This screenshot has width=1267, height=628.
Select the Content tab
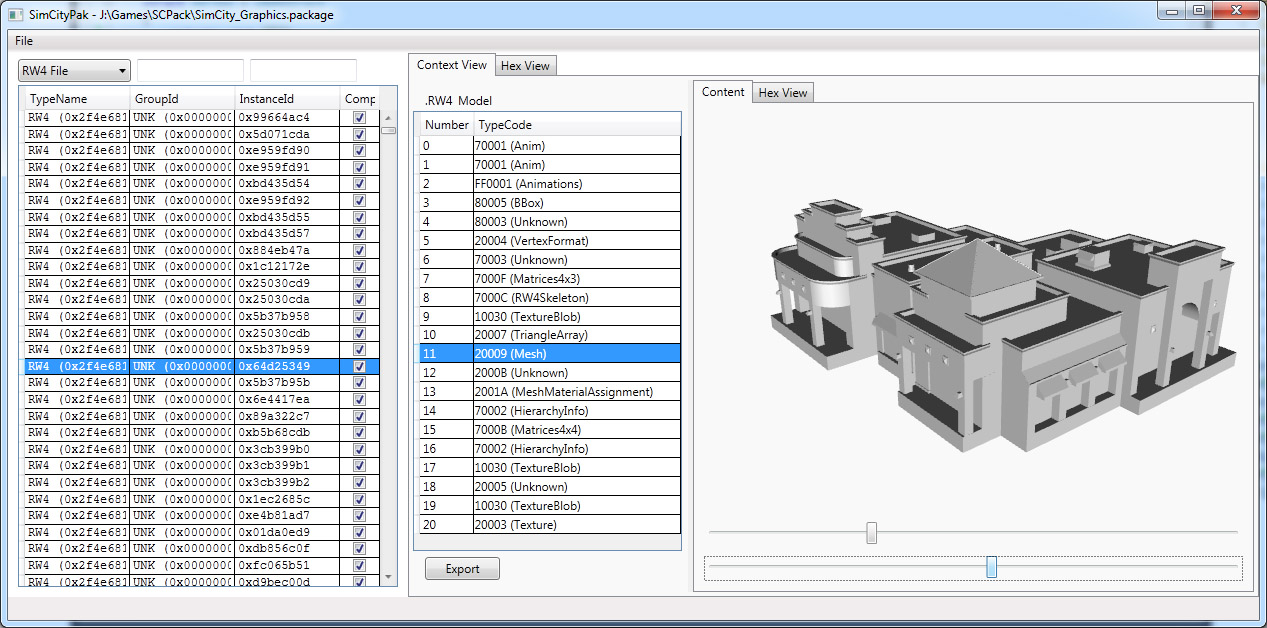point(723,92)
